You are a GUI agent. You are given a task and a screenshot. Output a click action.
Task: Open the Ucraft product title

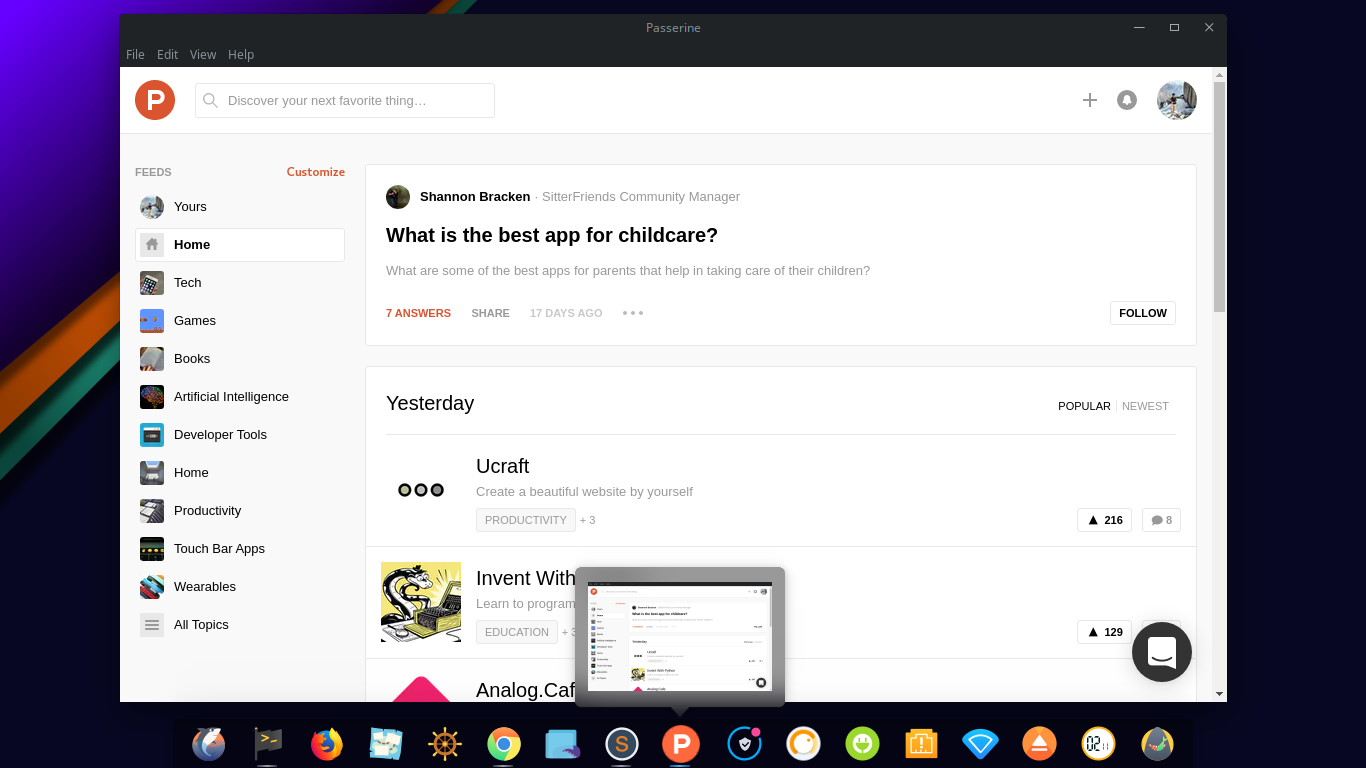point(502,466)
